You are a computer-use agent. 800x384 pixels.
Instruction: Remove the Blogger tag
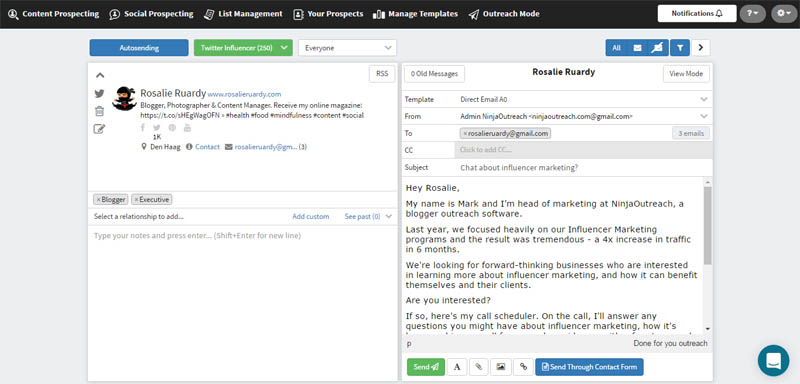click(98, 200)
